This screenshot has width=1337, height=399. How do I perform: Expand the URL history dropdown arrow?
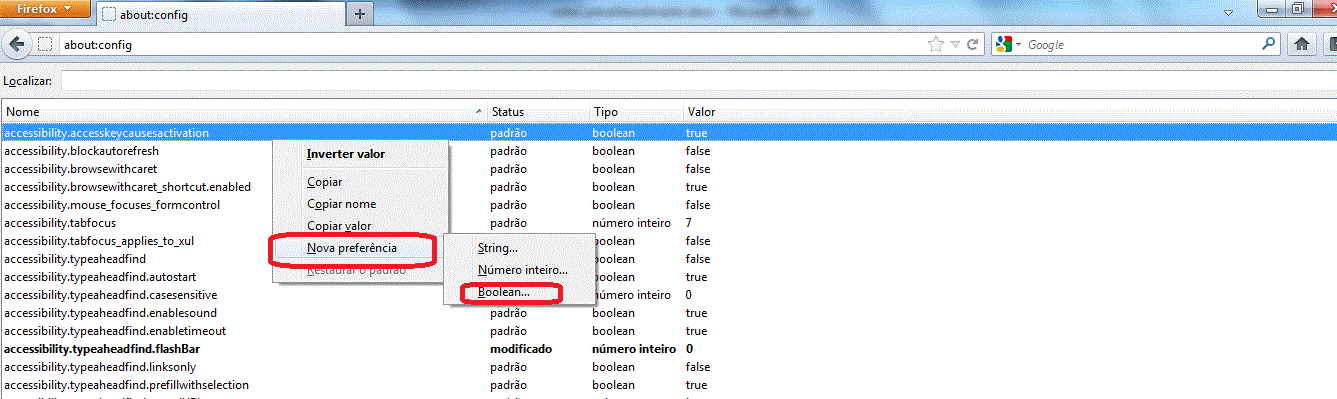tap(957, 45)
